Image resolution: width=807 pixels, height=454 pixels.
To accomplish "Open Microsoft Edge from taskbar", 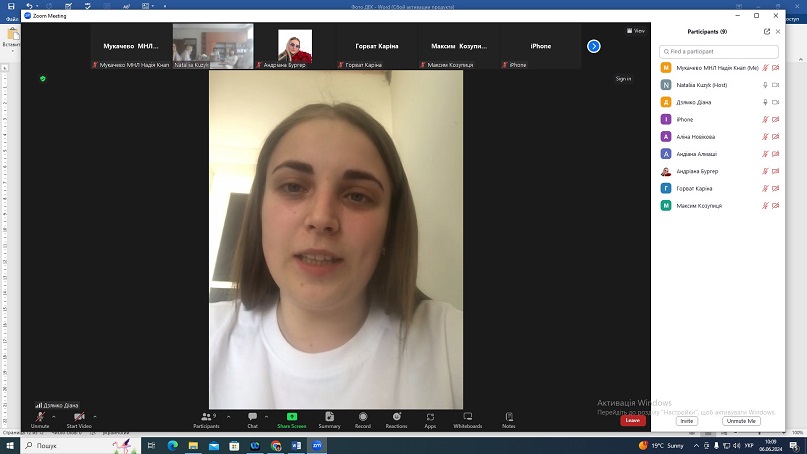I will point(172,445).
